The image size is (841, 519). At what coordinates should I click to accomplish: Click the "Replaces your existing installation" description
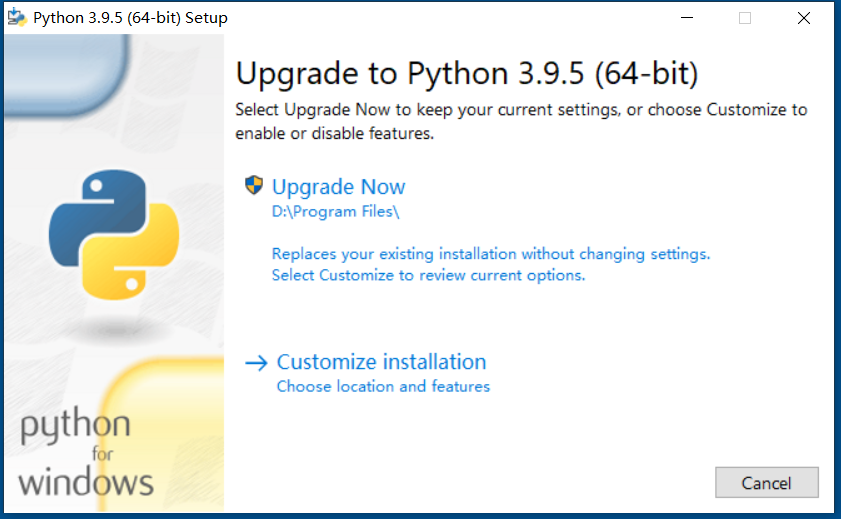[x=491, y=254]
